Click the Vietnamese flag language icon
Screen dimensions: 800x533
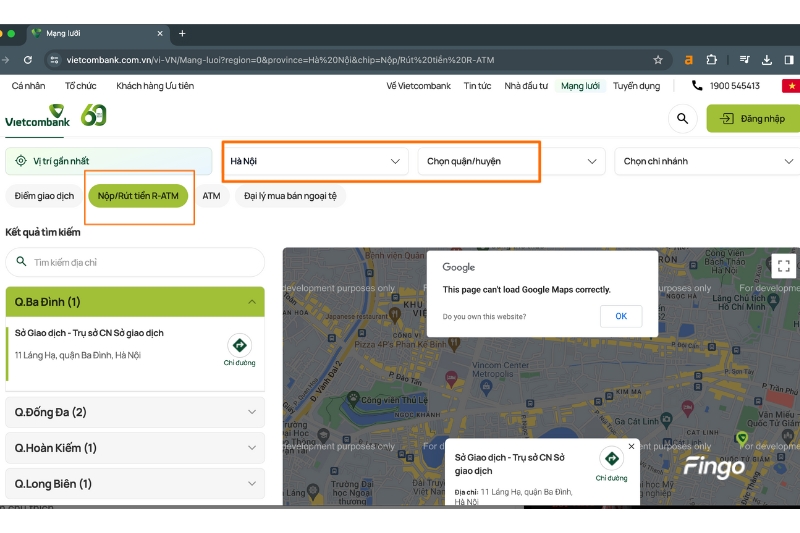tap(791, 86)
